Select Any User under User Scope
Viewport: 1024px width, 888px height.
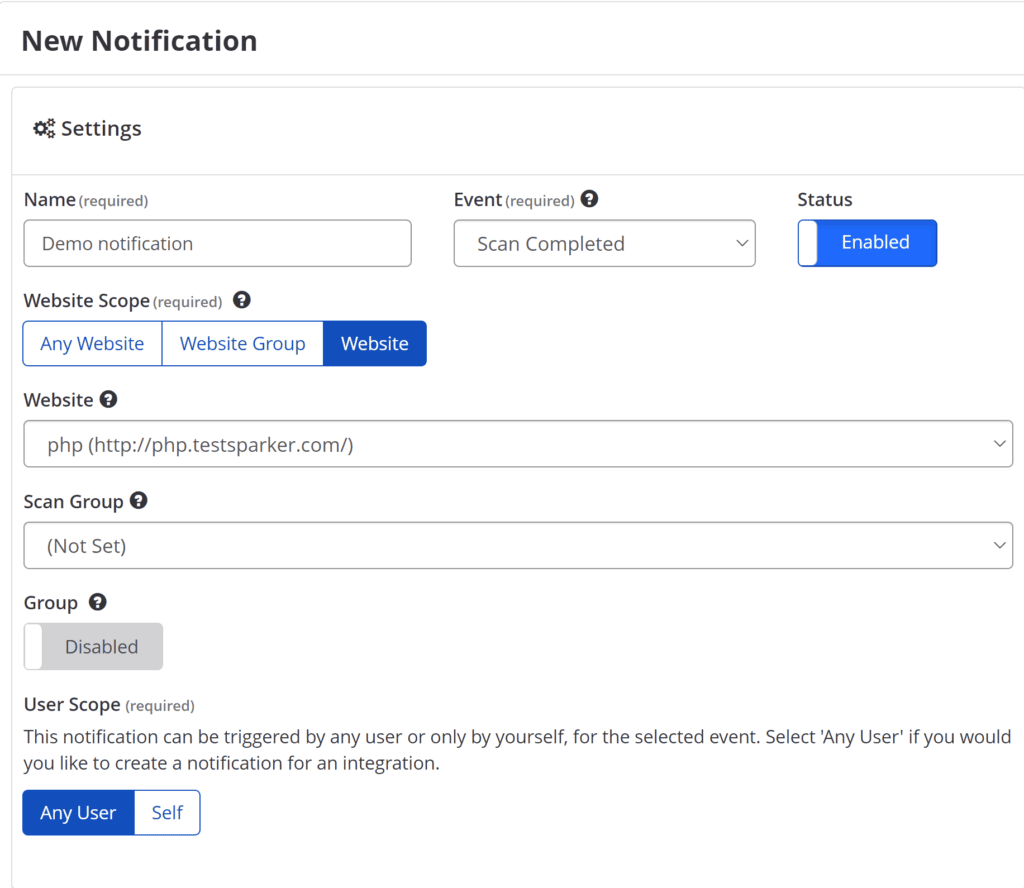click(77, 812)
